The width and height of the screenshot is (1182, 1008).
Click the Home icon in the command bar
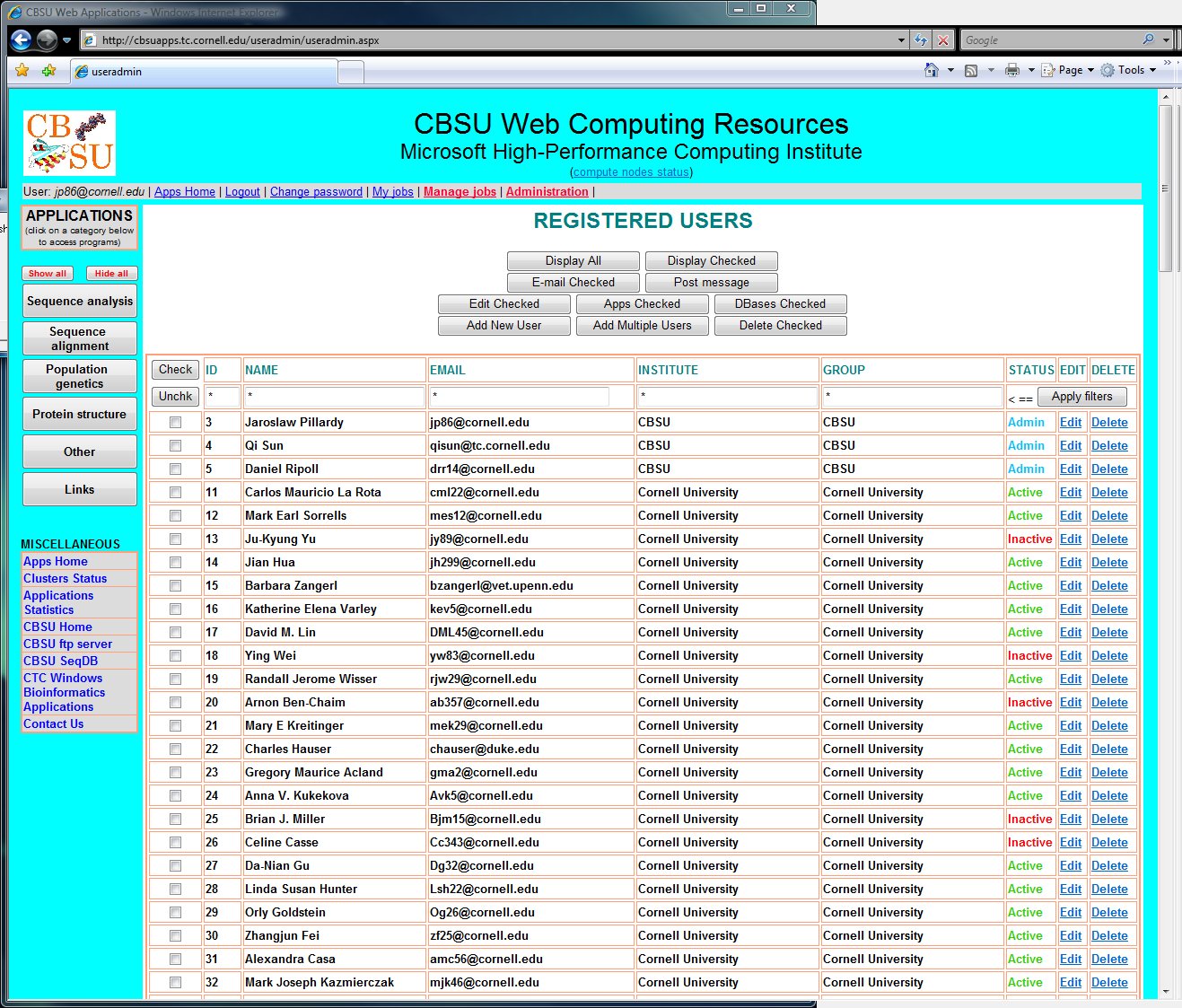pyautogui.click(x=931, y=70)
